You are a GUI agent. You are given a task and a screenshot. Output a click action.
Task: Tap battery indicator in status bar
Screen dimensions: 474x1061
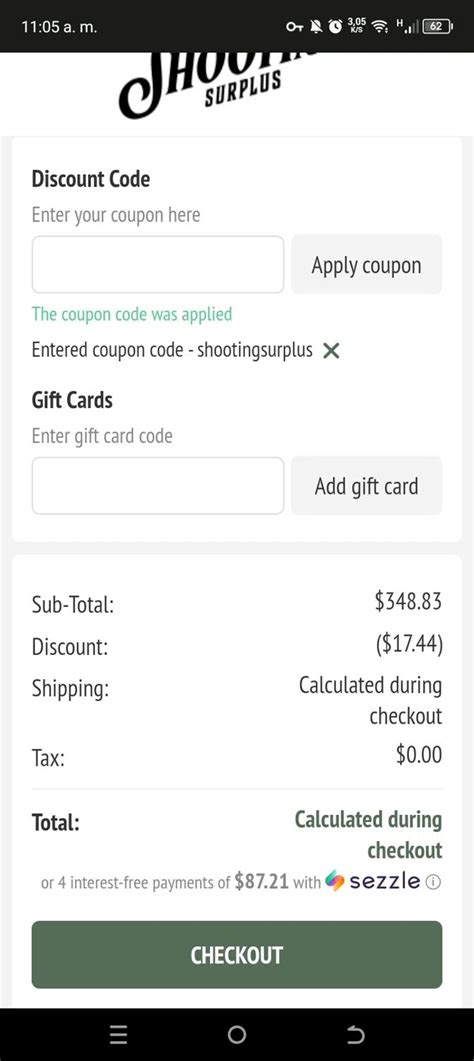pyautogui.click(x=437, y=26)
